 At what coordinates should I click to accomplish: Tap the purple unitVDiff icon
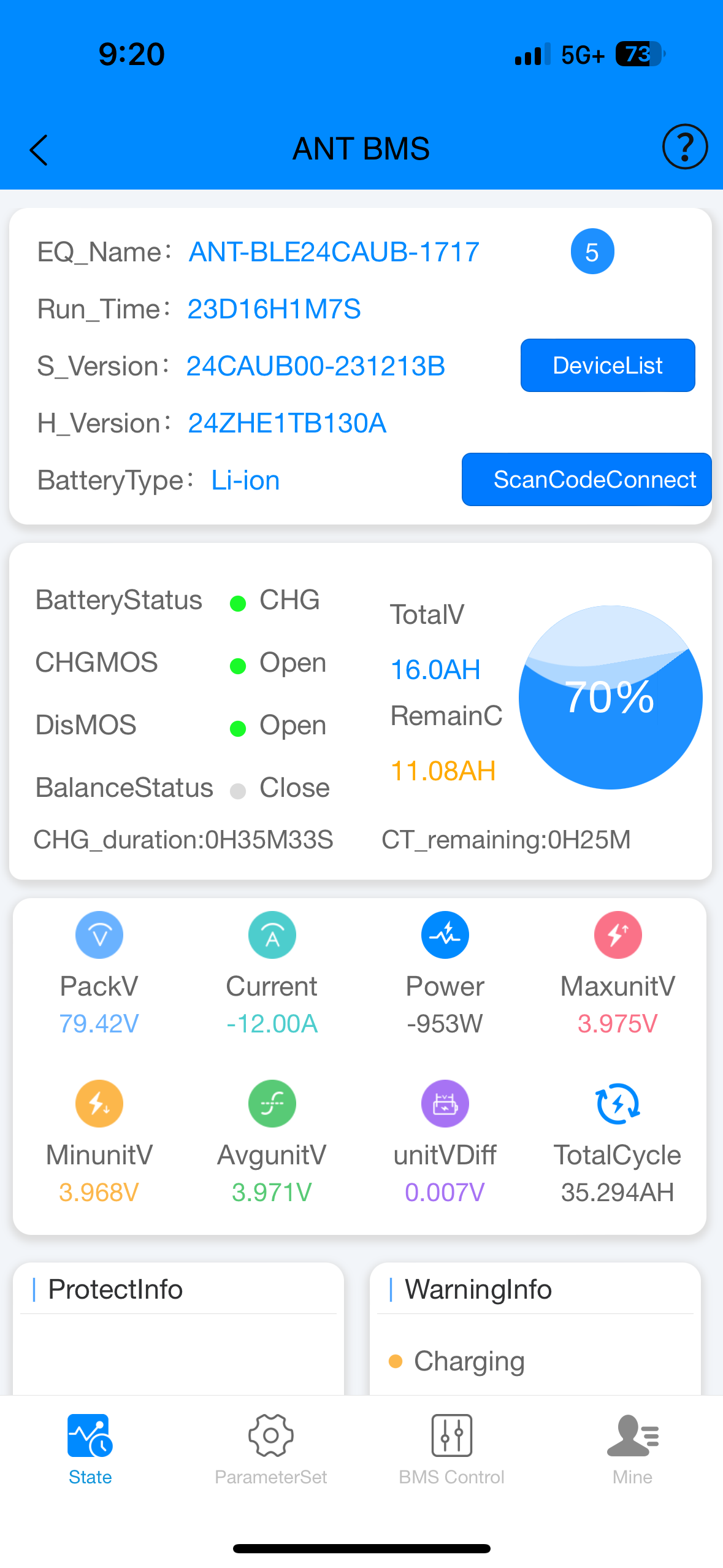(x=445, y=1104)
